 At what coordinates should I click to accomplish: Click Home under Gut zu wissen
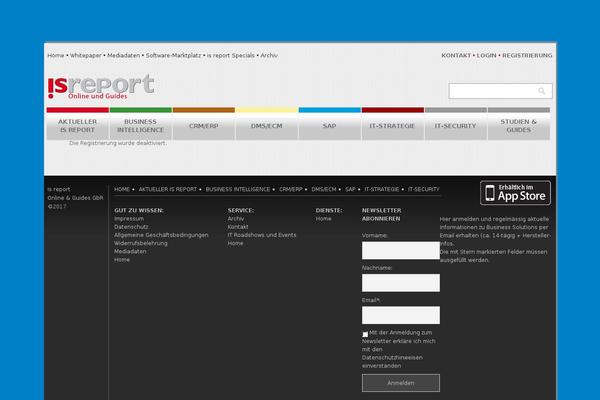122,260
